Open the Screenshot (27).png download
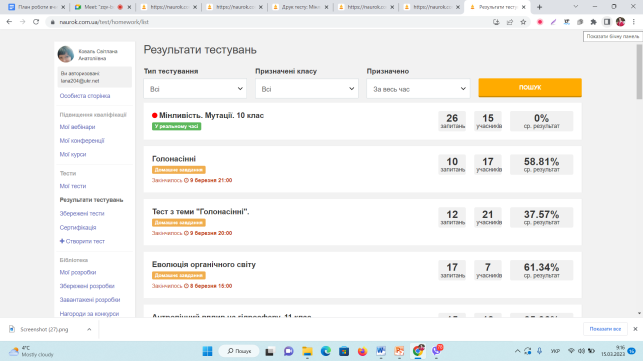 44,329
